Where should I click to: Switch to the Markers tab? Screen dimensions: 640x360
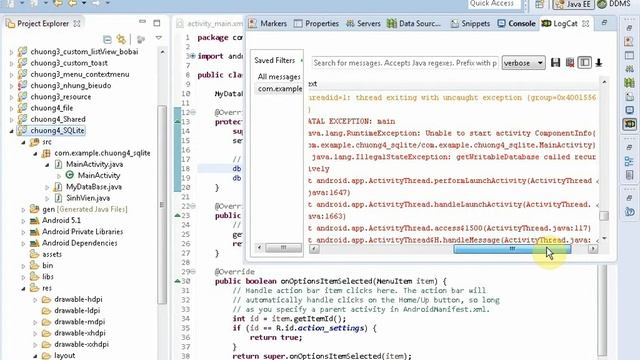tap(268, 24)
